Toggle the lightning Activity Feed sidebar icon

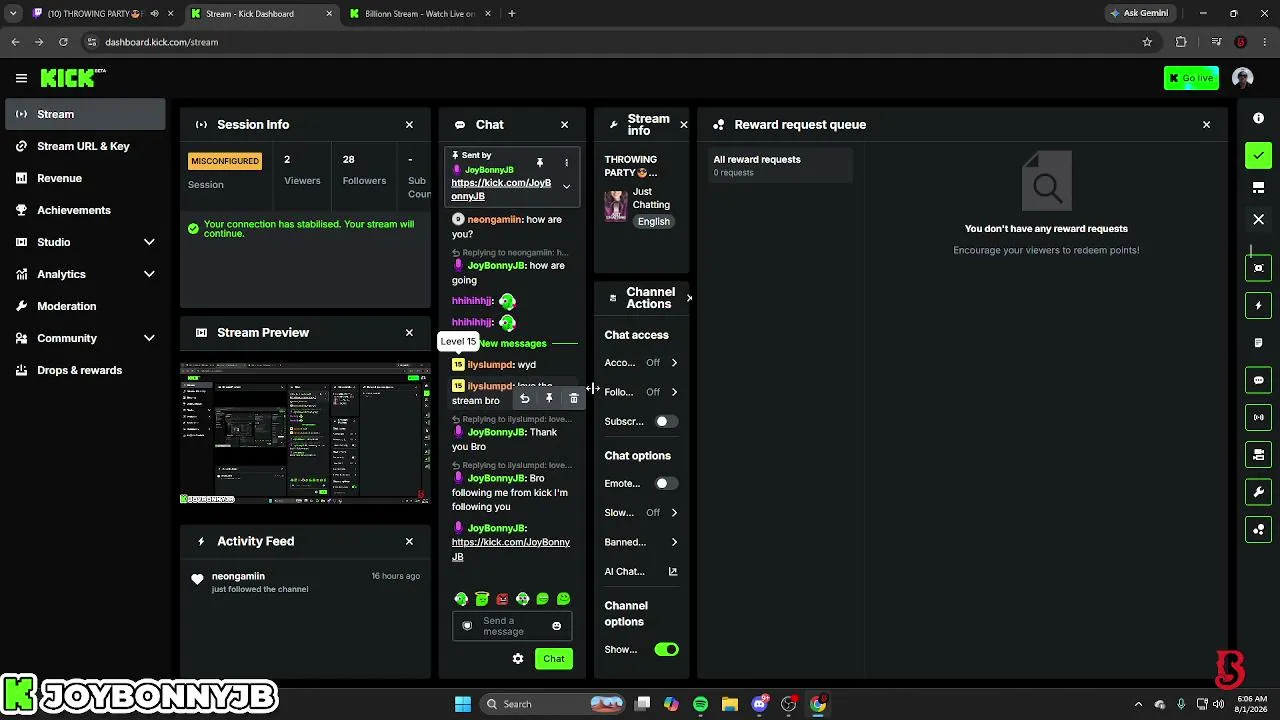coord(1259,305)
